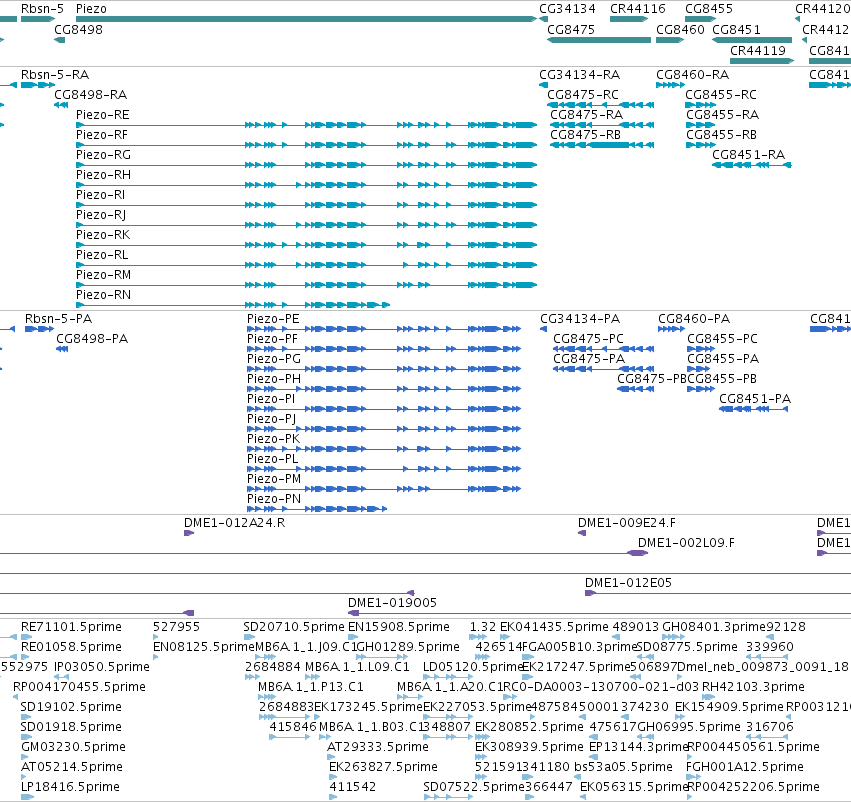Select the Piezo-PH protein label
Screen dimensions: 851x802
(x=274, y=379)
